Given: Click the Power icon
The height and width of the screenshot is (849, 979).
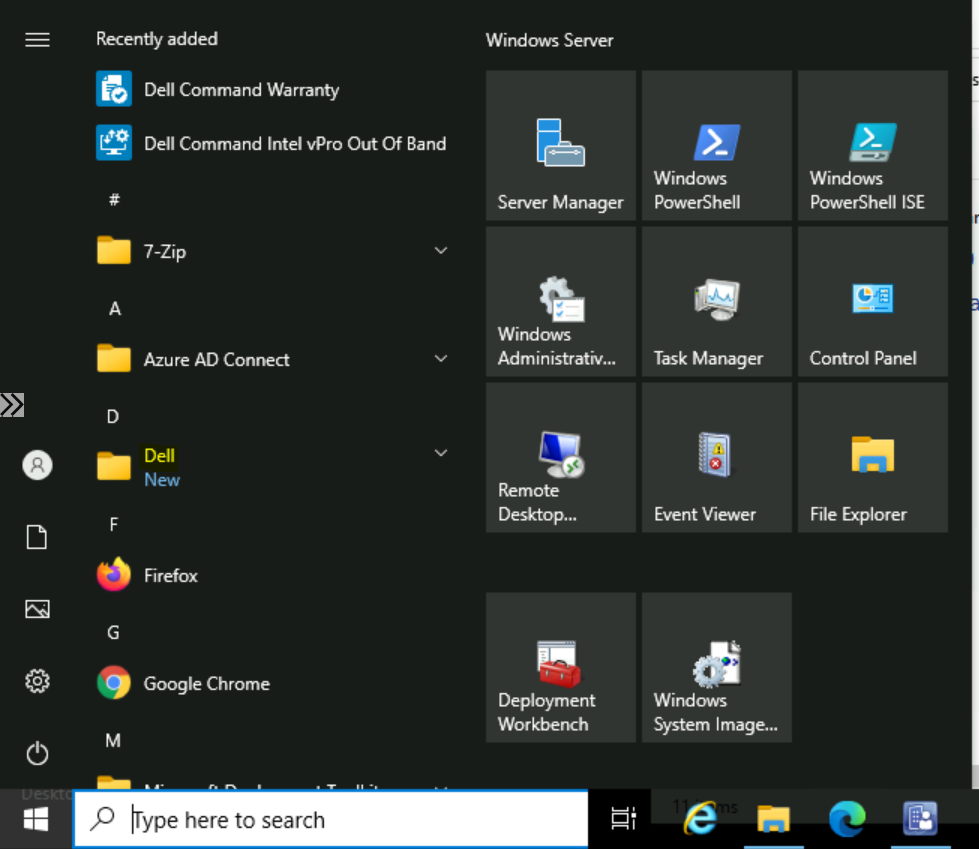Looking at the screenshot, I should tap(37, 753).
